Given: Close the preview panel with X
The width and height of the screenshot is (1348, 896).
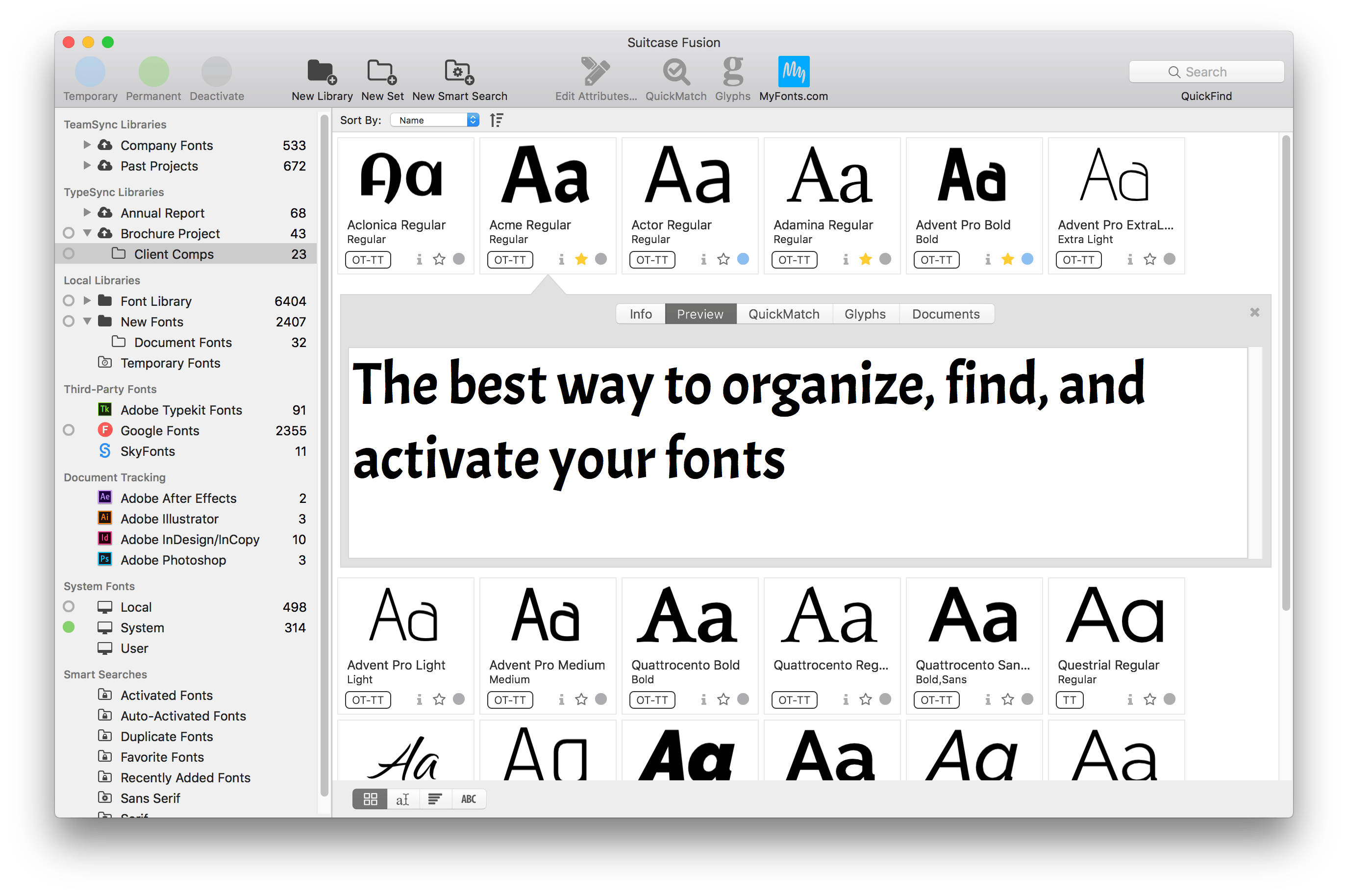Looking at the screenshot, I should tap(1254, 312).
